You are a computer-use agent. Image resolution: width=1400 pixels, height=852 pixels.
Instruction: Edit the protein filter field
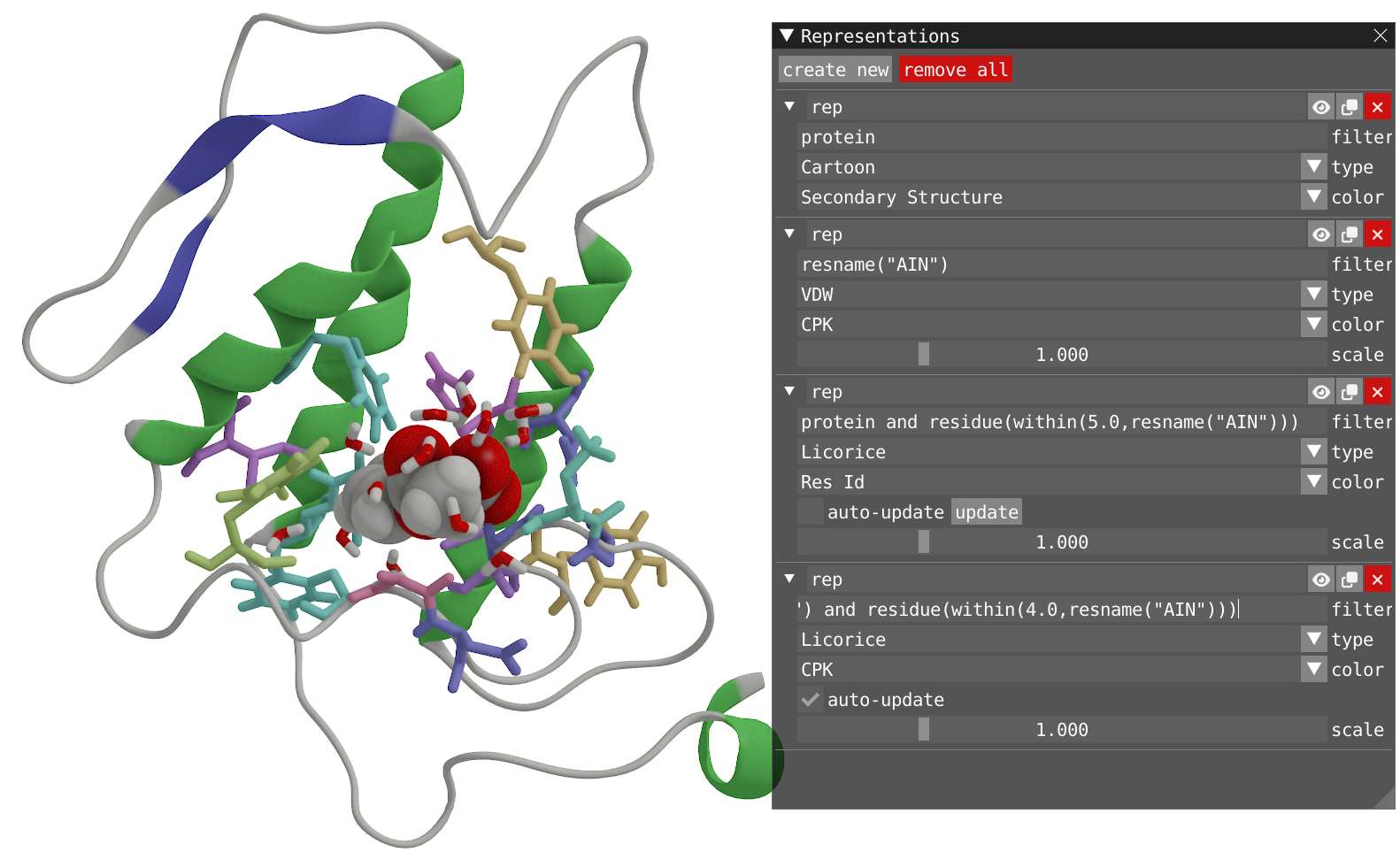(1061, 137)
